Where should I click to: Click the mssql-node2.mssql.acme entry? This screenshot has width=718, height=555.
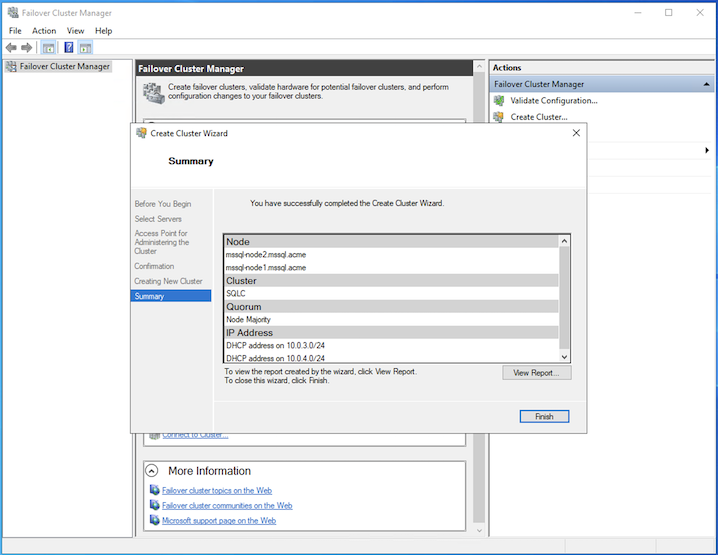tap(266, 255)
